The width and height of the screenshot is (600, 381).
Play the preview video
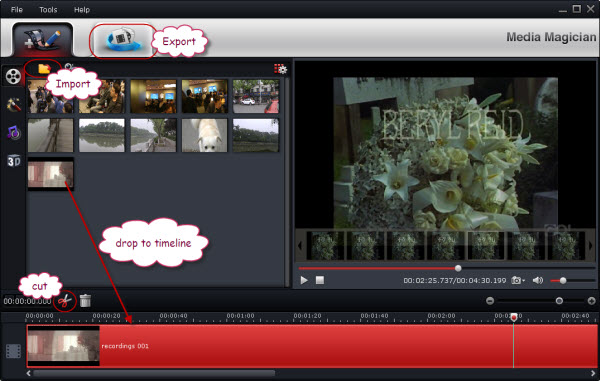[304, 280]
